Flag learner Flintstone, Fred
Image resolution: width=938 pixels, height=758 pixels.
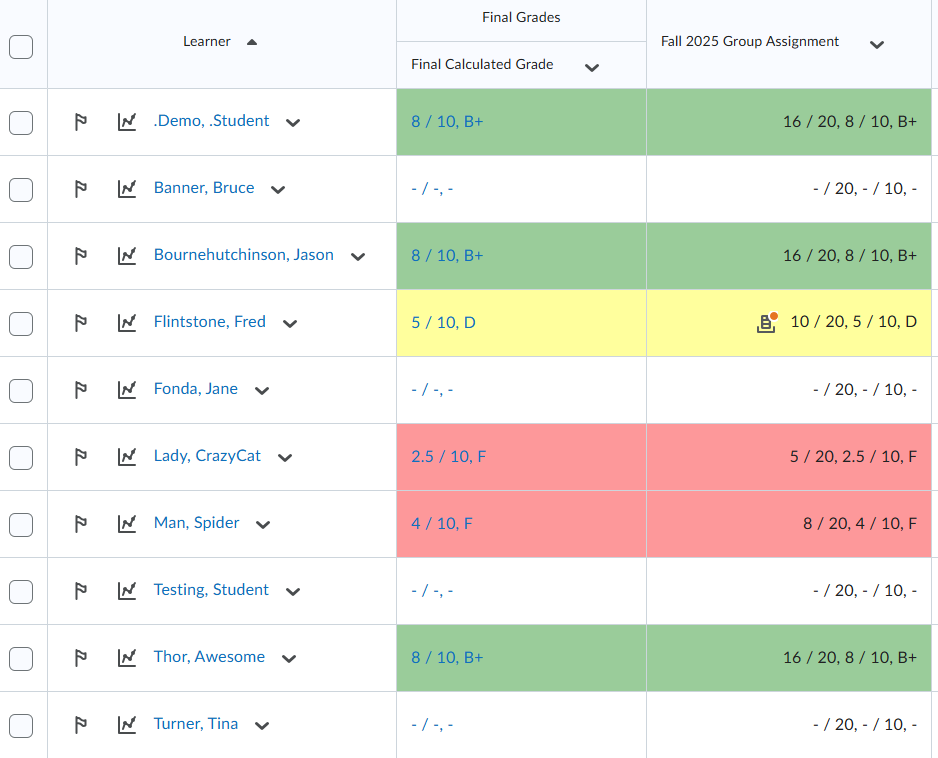(80, 323)
